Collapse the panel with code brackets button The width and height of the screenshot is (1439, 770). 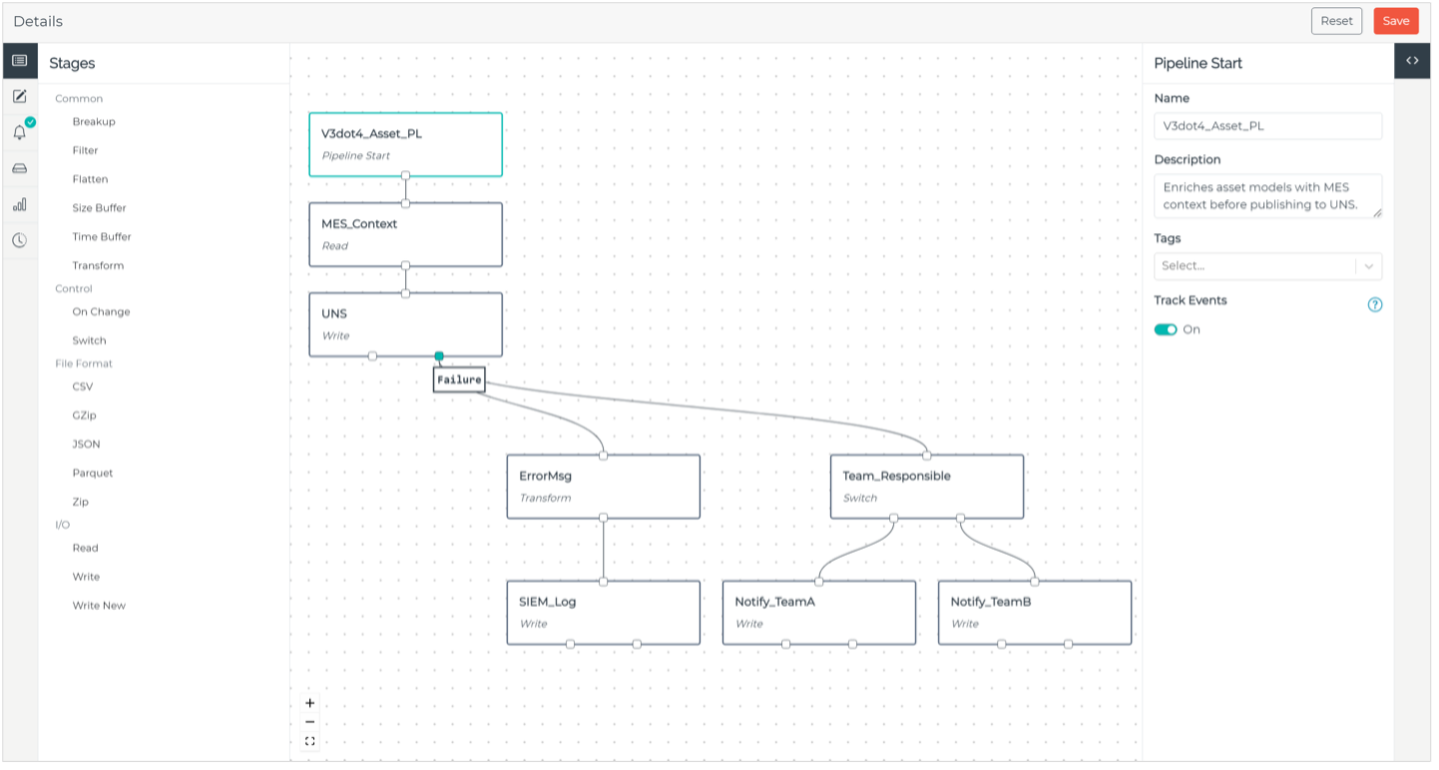click(1412, 61)
